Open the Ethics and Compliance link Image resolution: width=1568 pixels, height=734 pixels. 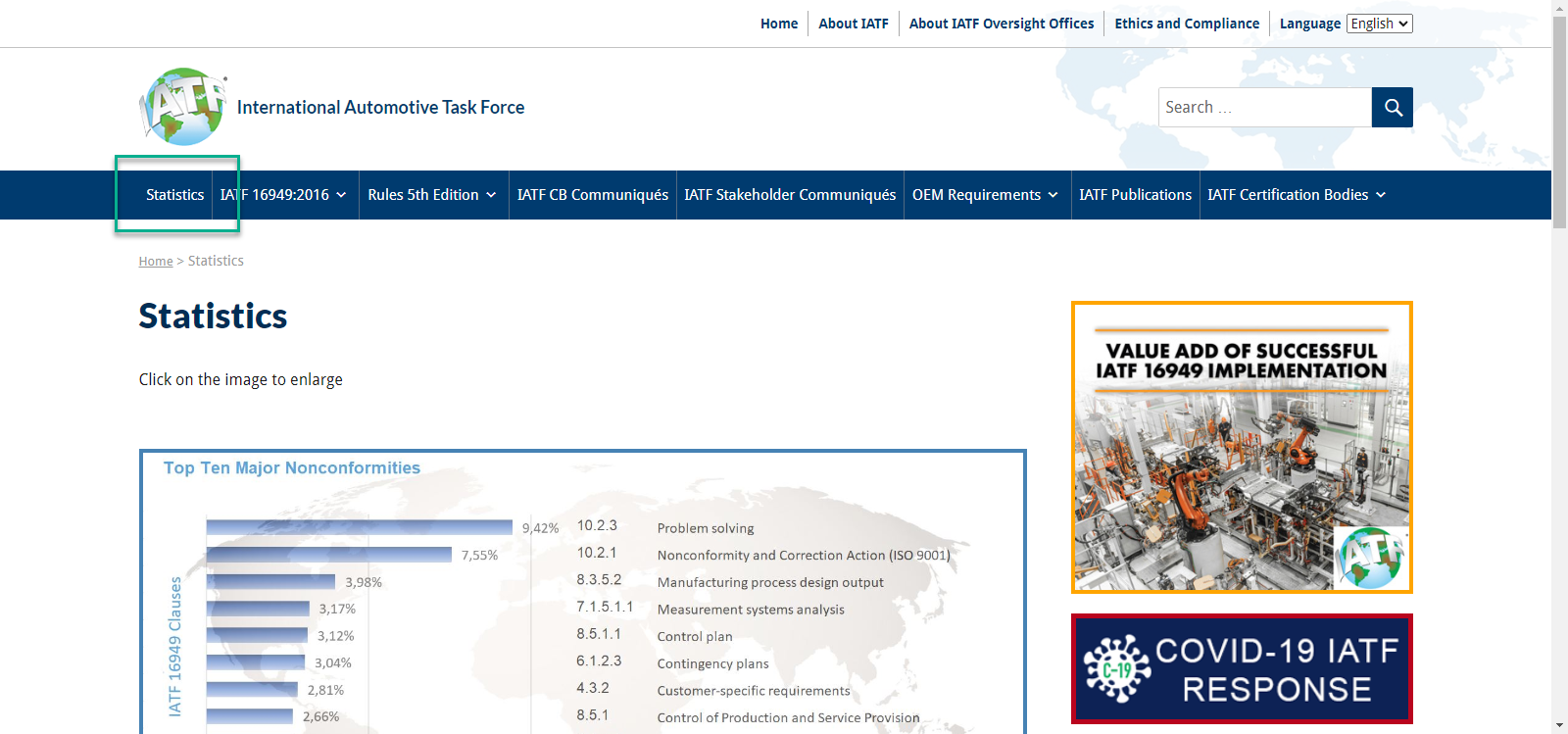click(x=1187, y=24)
